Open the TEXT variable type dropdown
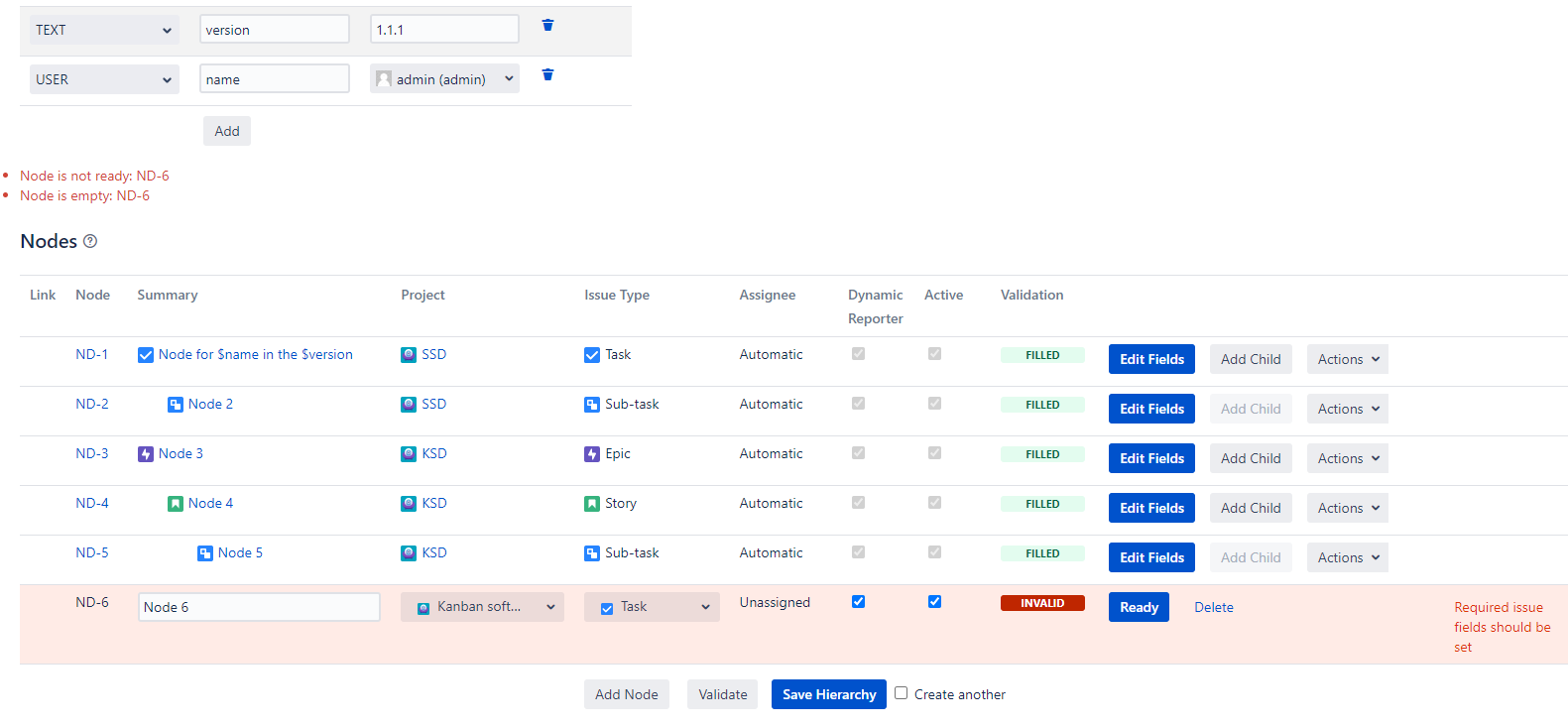 [x=104, y=30]
